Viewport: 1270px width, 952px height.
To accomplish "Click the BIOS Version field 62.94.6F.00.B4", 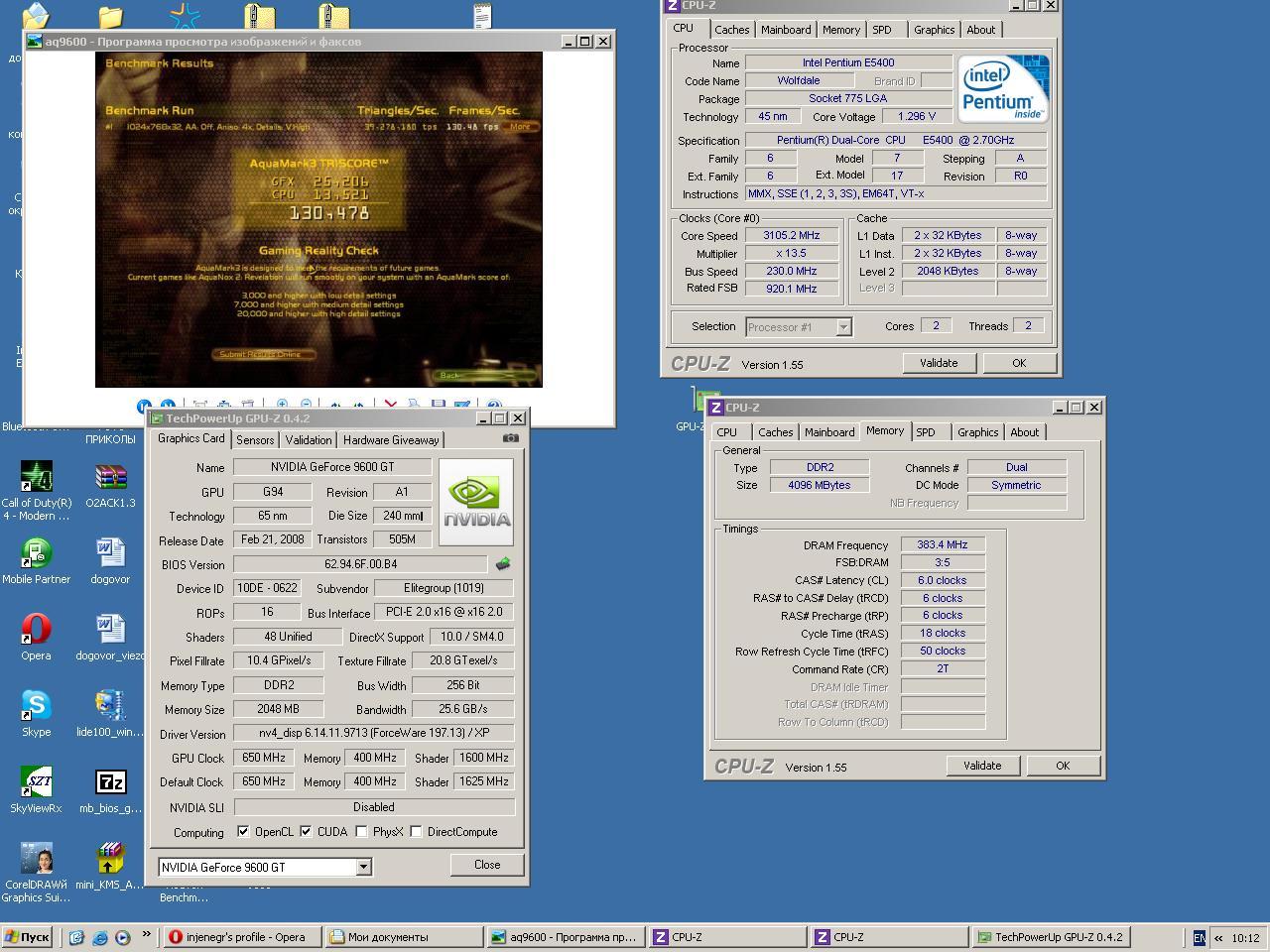I will coord(360,564).
